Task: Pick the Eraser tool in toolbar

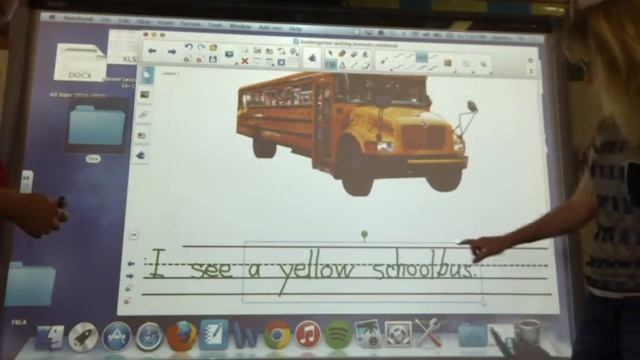Action: 354,53
